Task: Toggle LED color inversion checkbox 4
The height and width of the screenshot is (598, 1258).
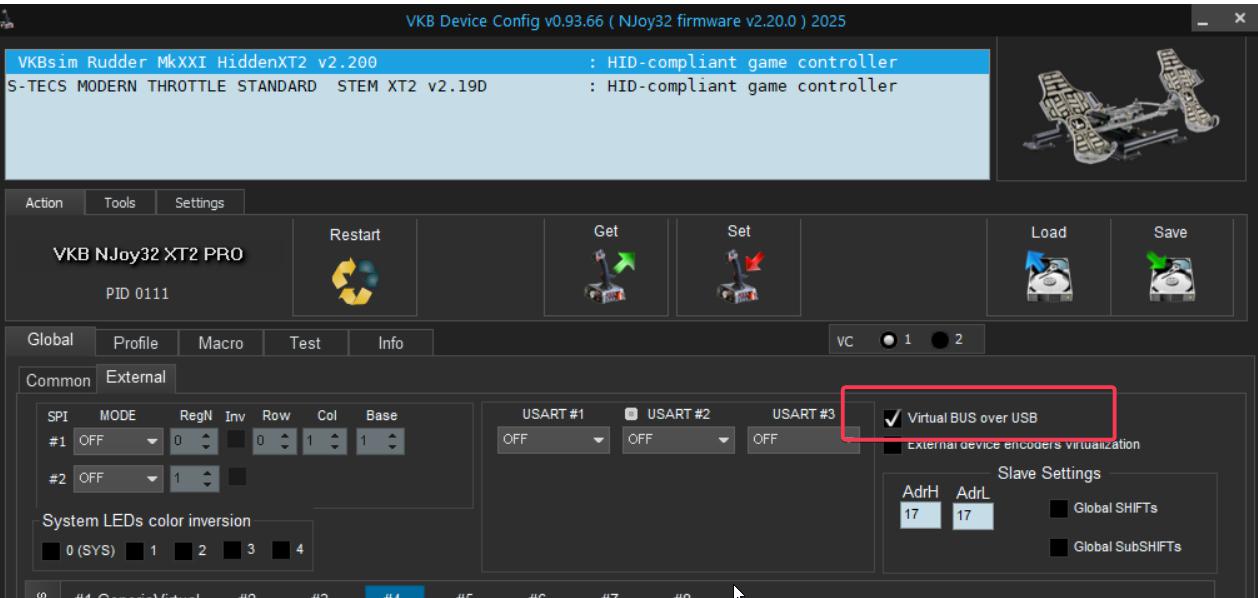Action: coord(281,549)
